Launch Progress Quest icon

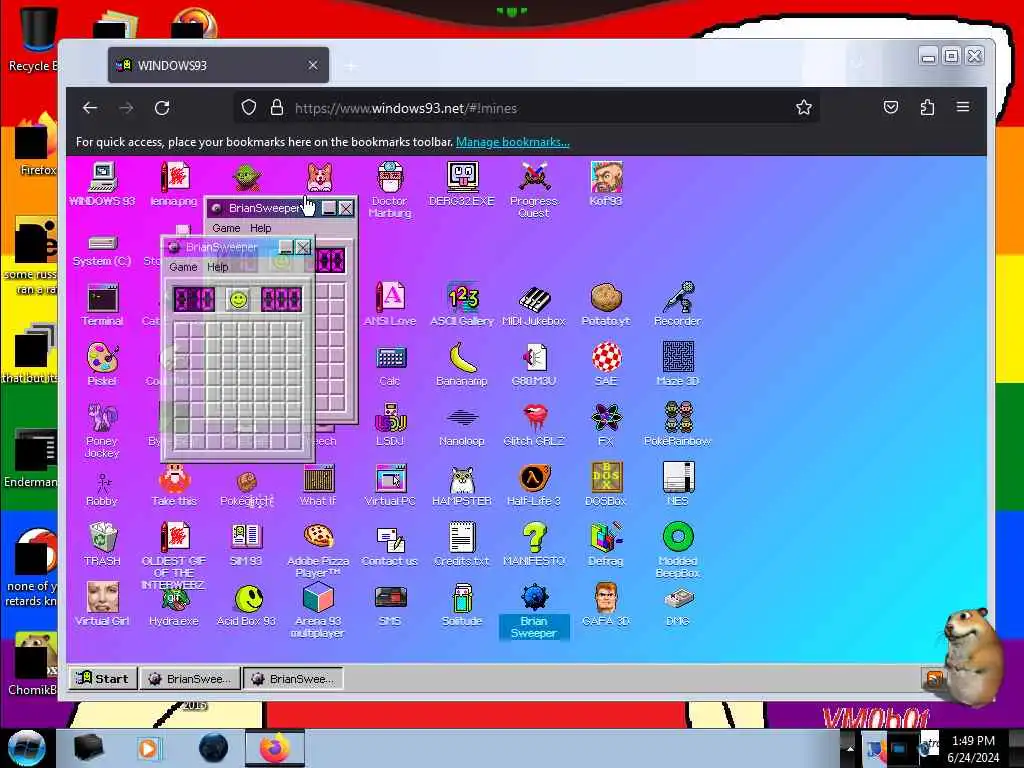click(x=534, y=189)
